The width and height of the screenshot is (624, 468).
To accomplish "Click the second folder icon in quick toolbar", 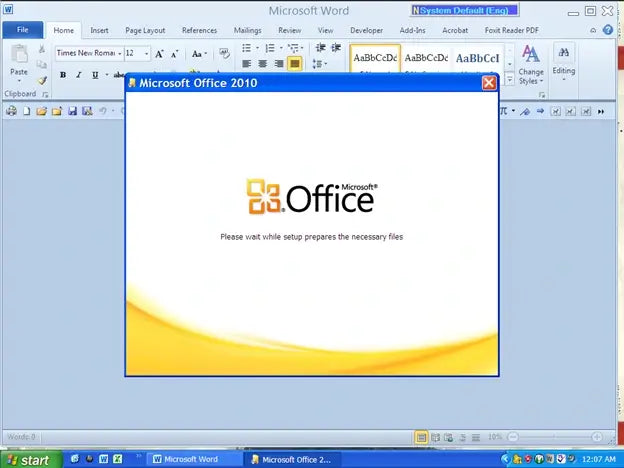I will (x=57, y=111).
